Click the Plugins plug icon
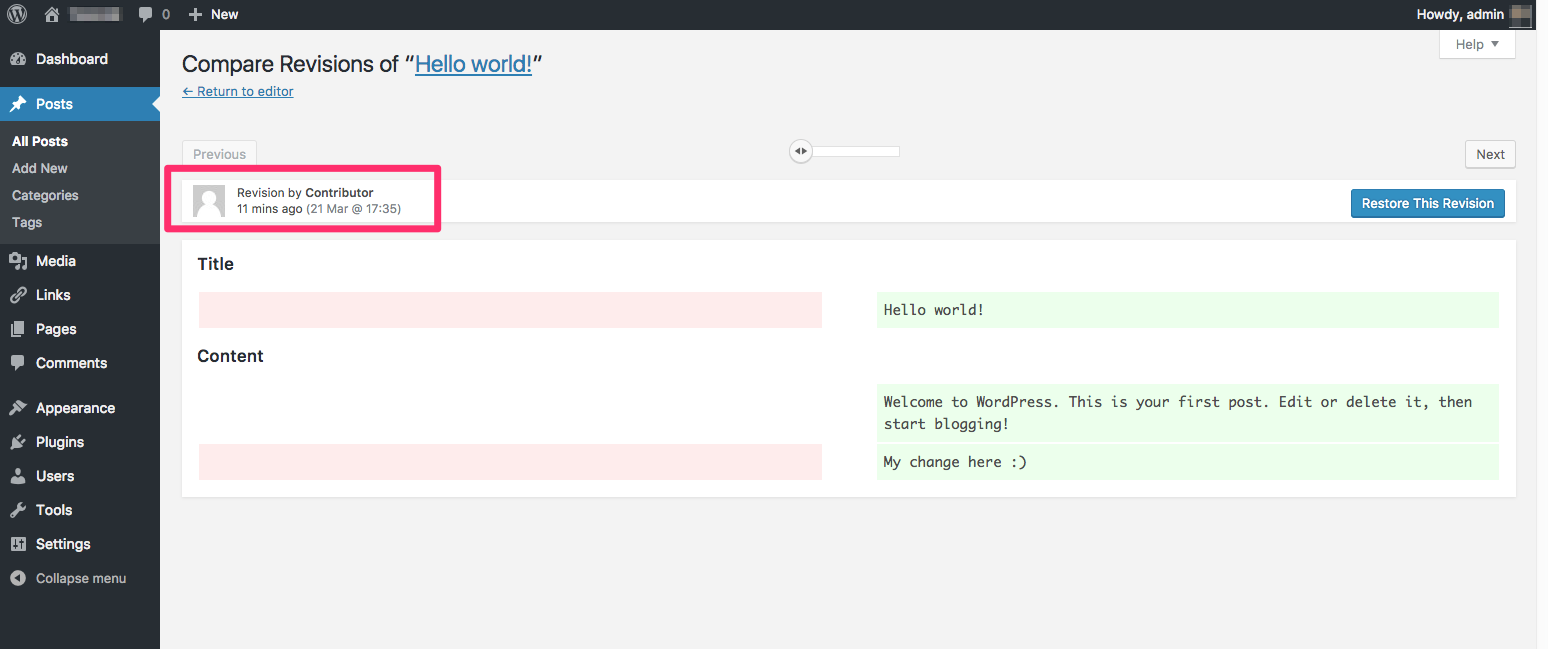Viewport: 1548px width, 649px height. point(18,442)
